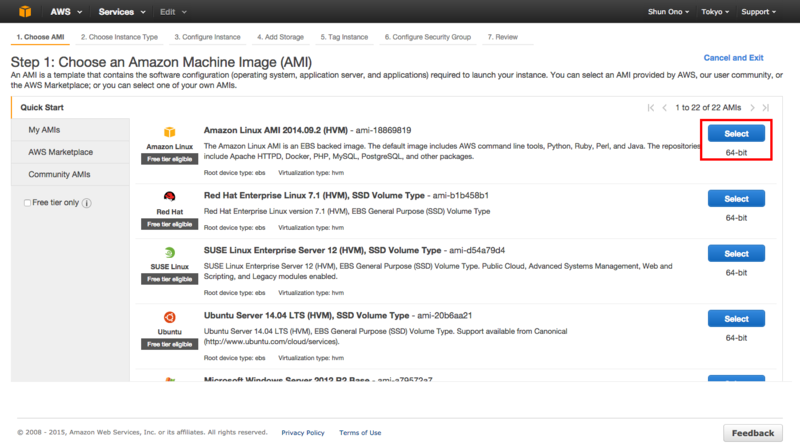800x447 pixels.
Task: Expand the Support menu
Action: pyautogui.click(x=758, y=12)
